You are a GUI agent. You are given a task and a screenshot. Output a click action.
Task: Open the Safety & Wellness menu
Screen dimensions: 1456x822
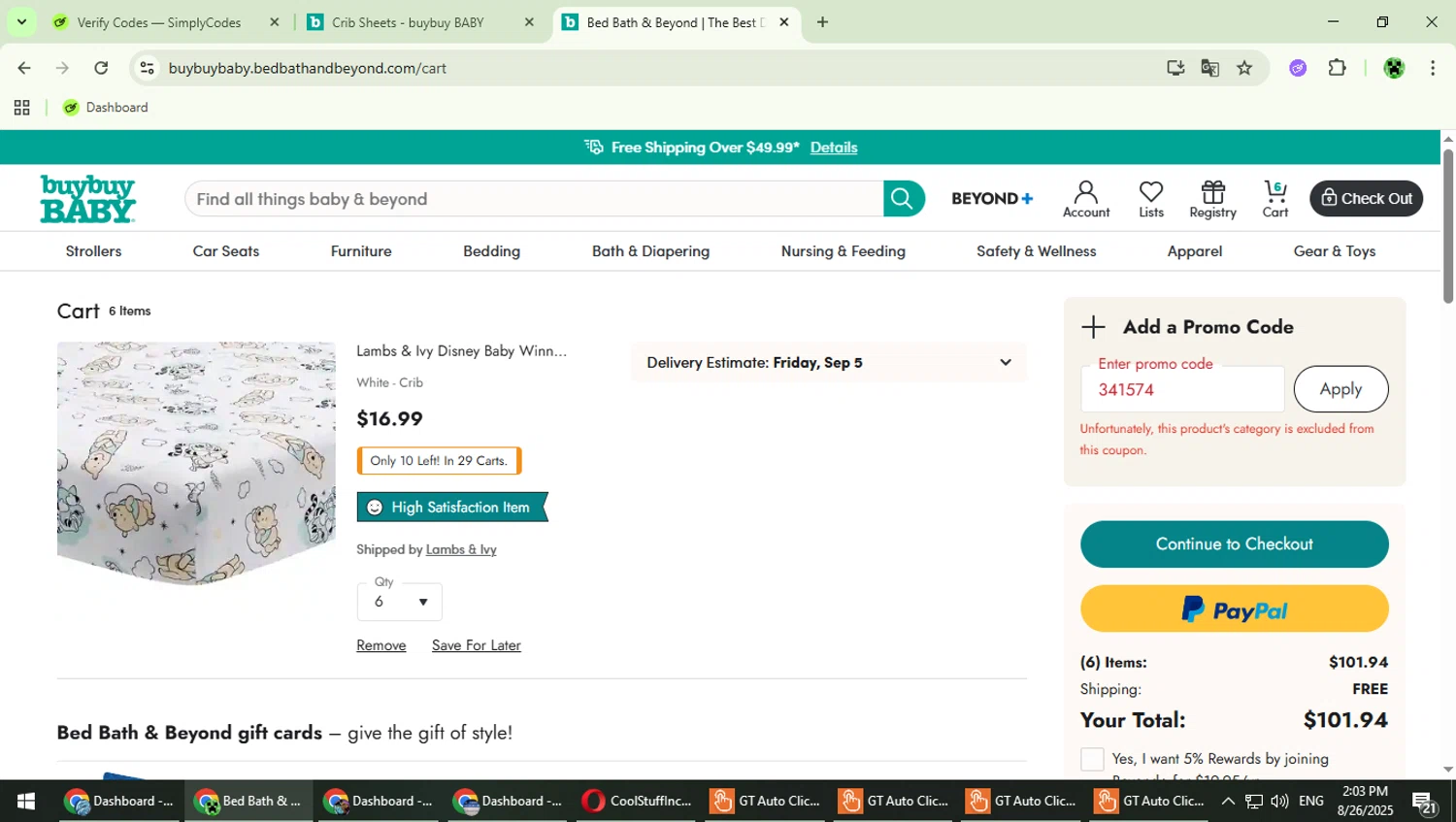(x=1036, y=251)
